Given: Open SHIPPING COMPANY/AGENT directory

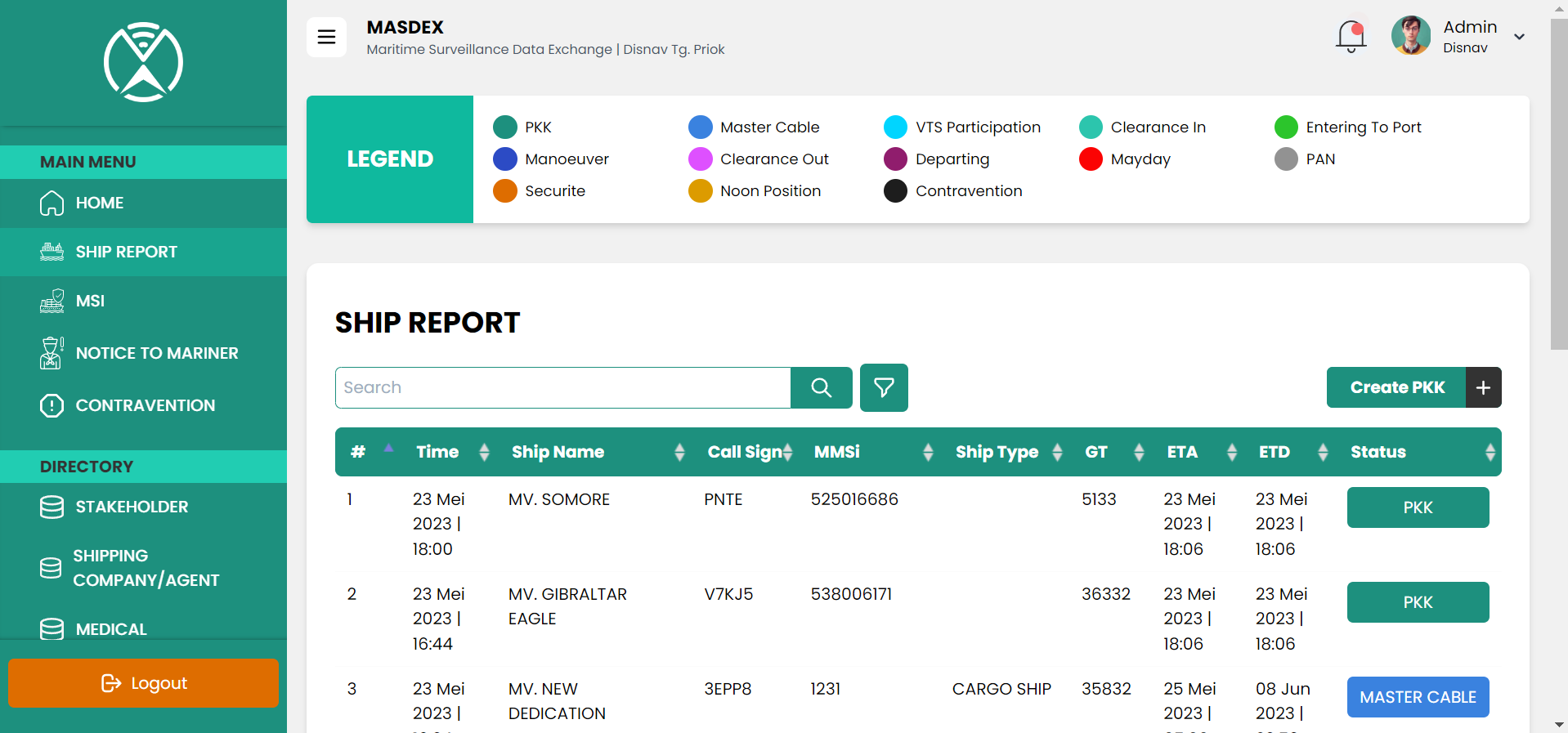Looking at the screenshot, I should 143,568.
